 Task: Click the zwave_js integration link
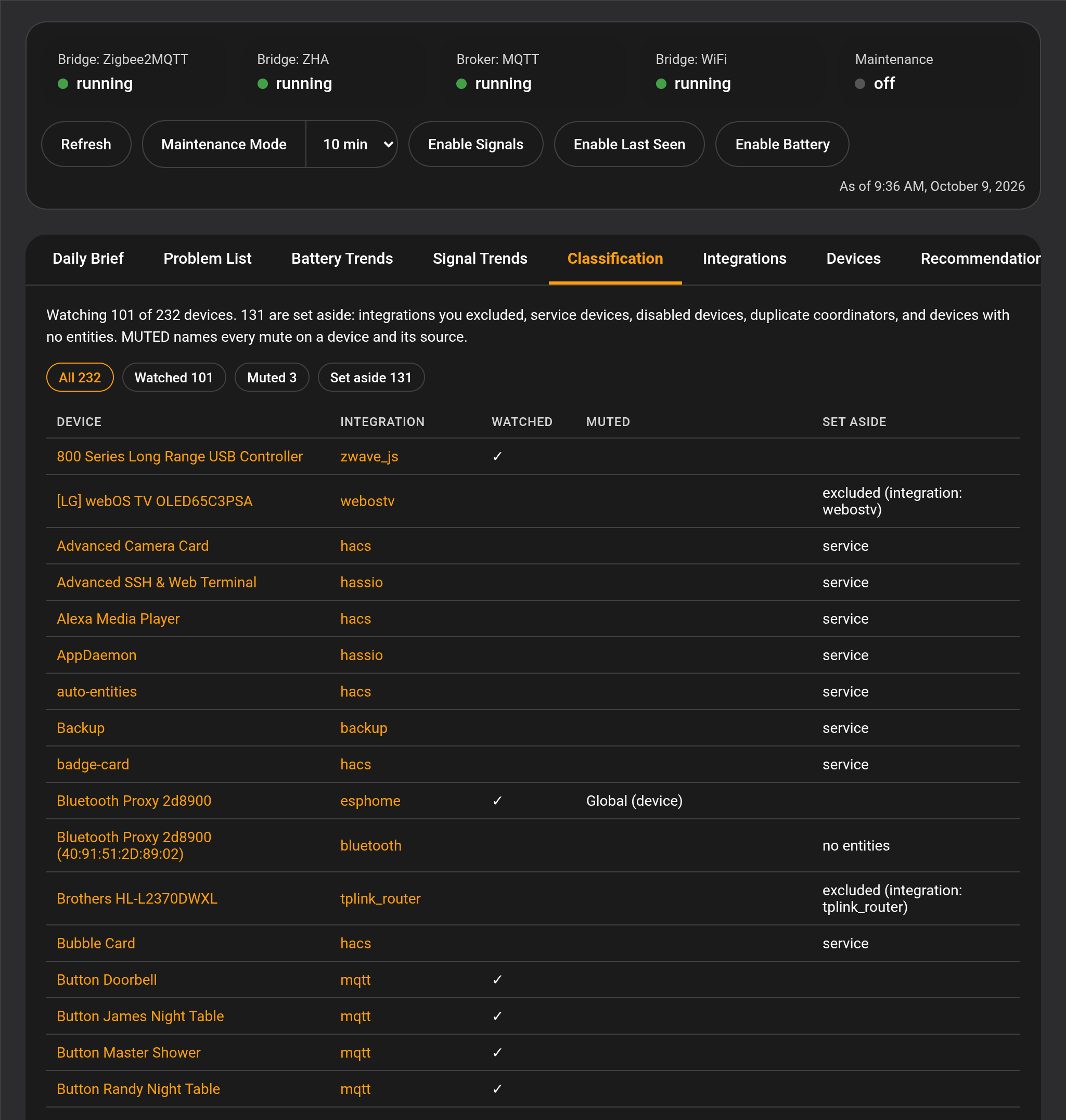pyautogui.click(x=369, y=456)
